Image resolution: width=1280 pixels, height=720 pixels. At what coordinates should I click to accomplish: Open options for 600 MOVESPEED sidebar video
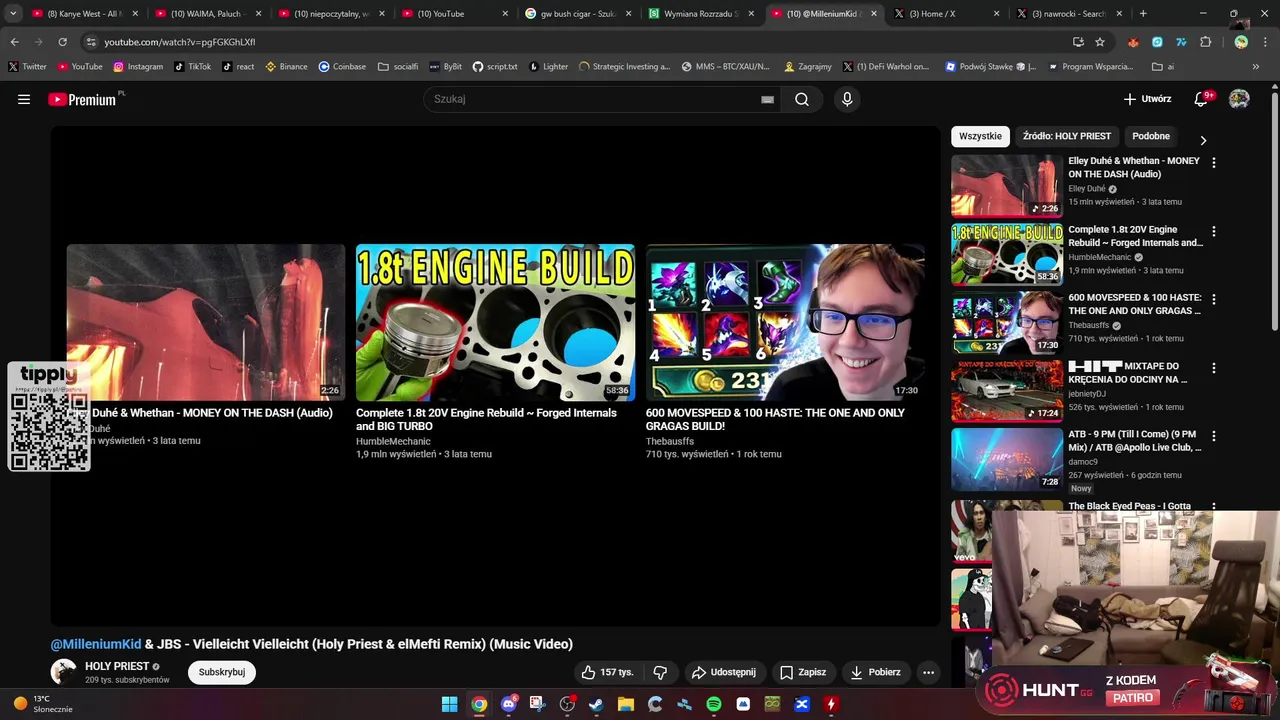tap(1214, 299)
